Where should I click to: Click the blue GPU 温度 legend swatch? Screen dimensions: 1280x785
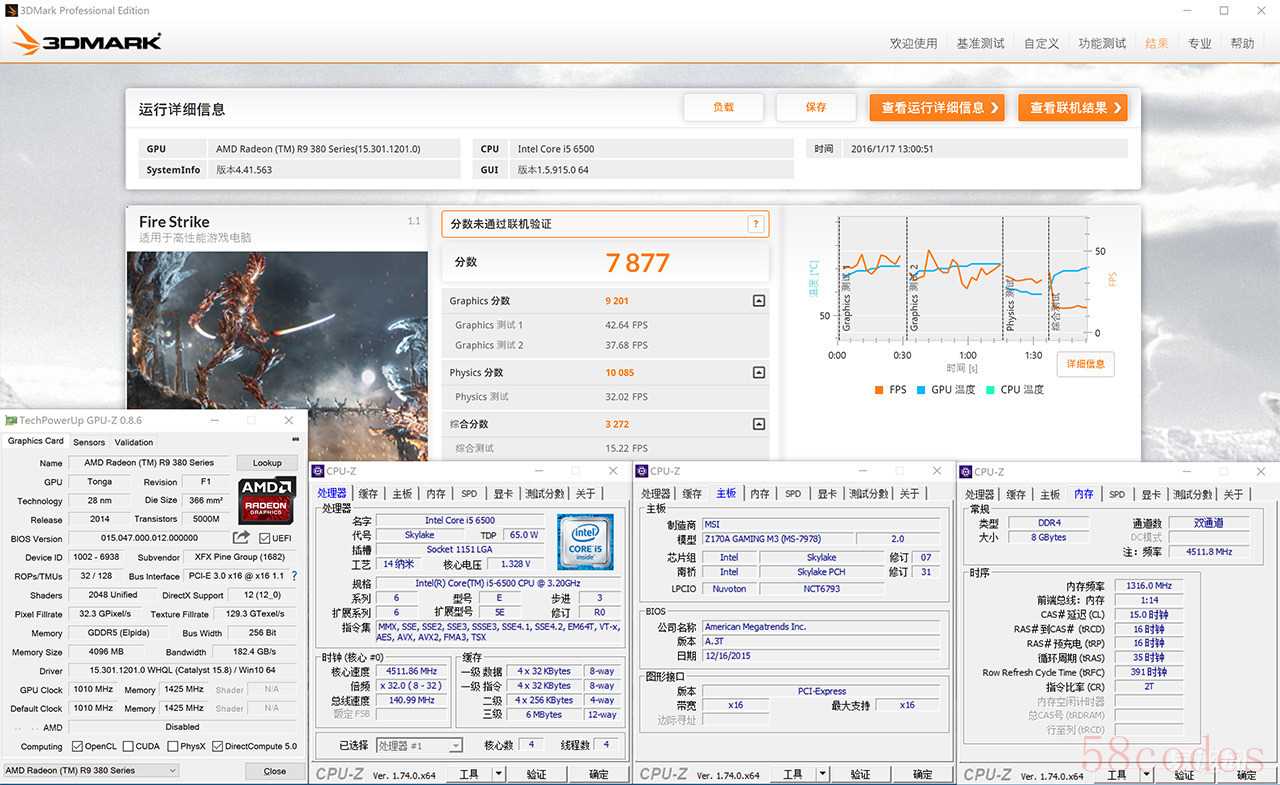pyautogui.click(x=921, y=390)
